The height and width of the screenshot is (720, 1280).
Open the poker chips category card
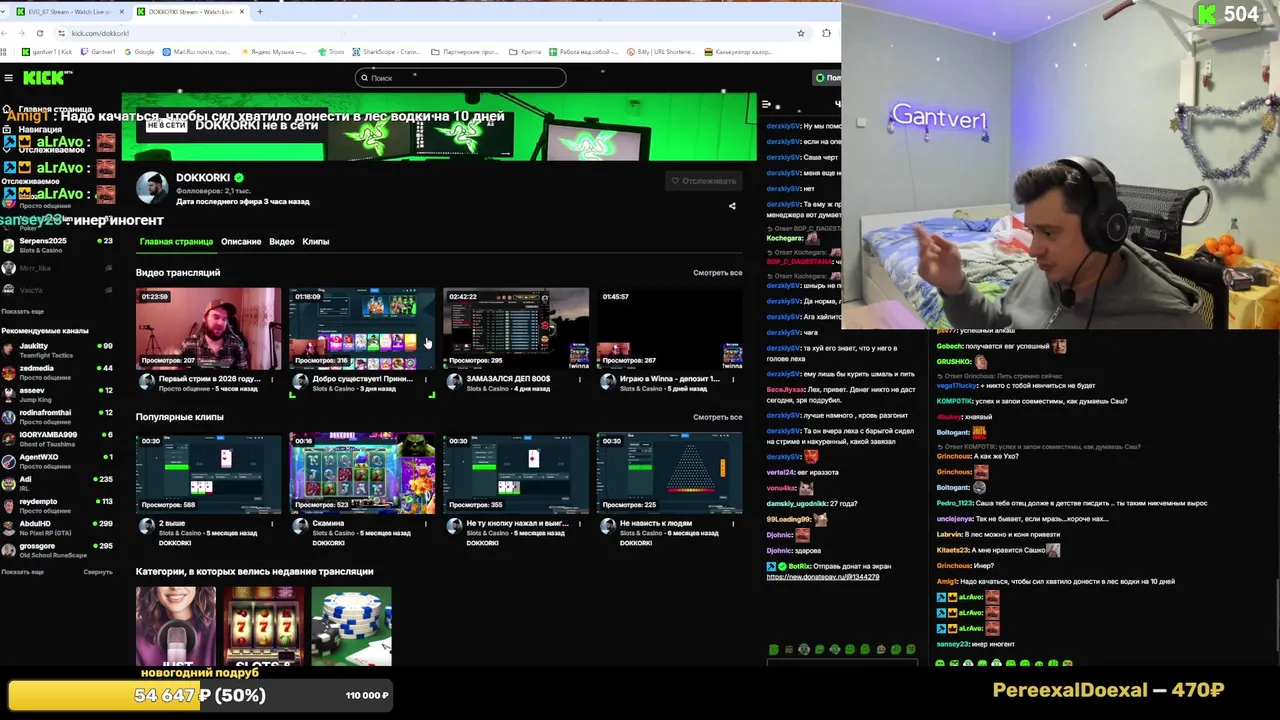pyautogui.click(x=351, y=626)
